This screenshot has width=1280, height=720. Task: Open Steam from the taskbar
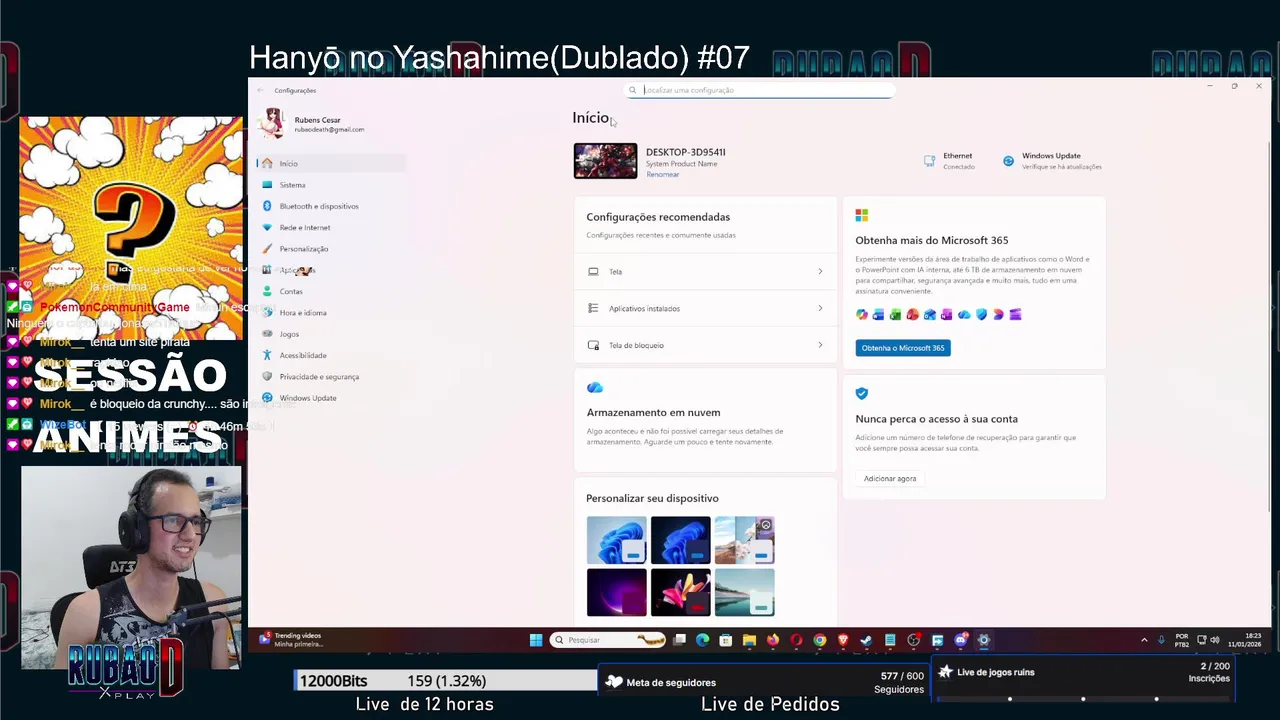click(866, 640)
